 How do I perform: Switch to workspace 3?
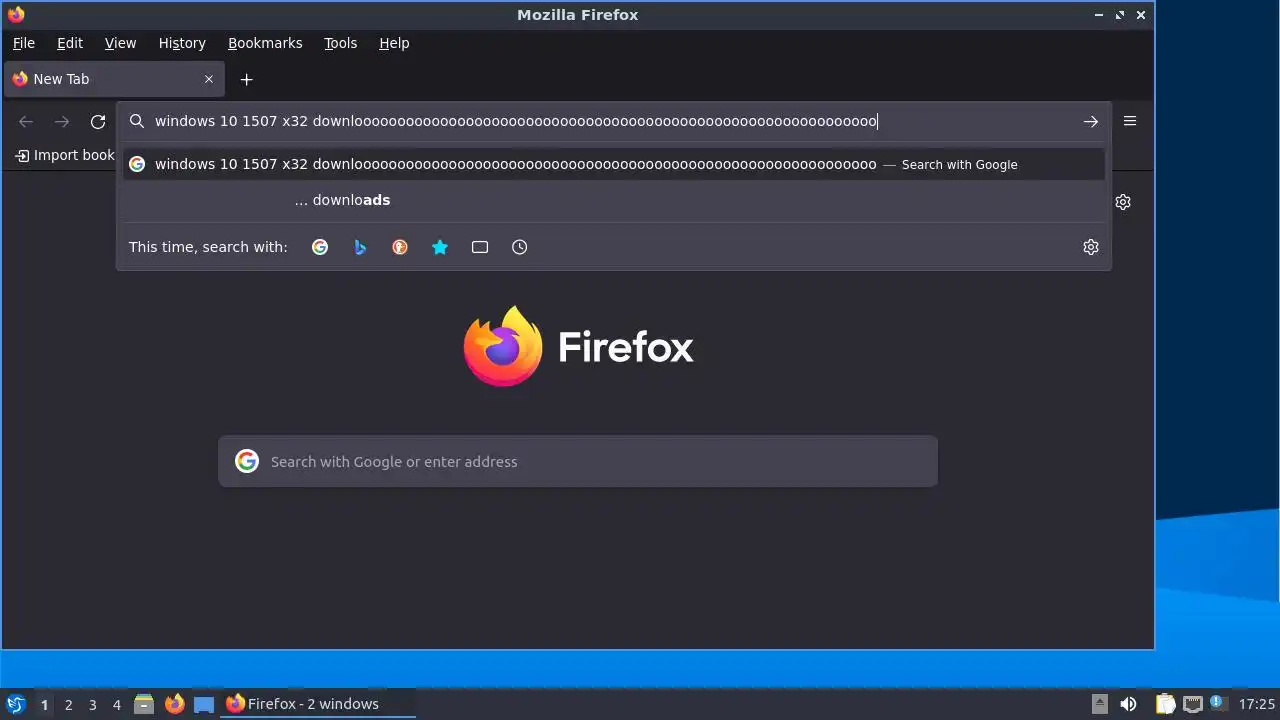point(92,704)
